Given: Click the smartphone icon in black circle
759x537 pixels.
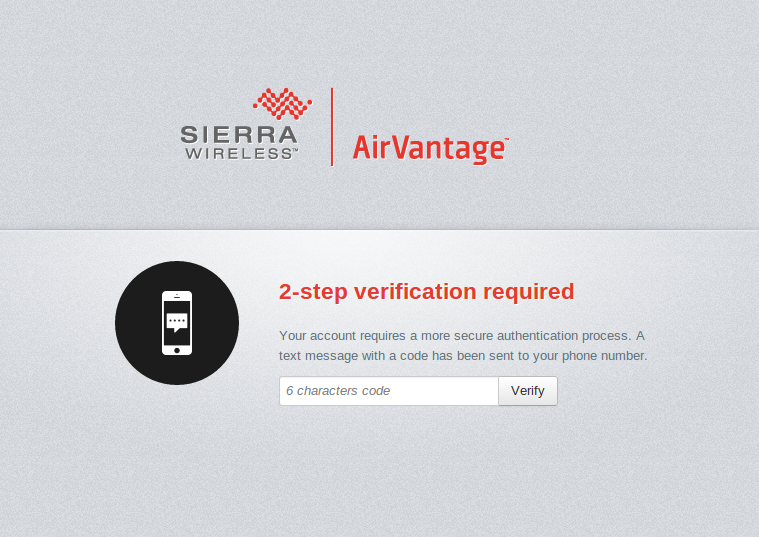Looking at the screenshot, I should 177,323.
